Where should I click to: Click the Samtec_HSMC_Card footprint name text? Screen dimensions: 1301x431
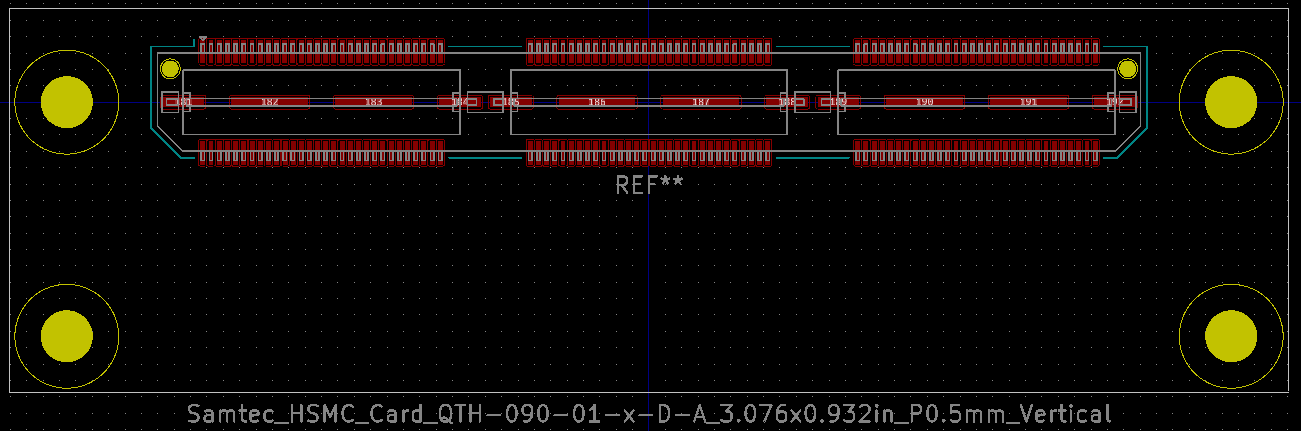(x=649, y=414)
